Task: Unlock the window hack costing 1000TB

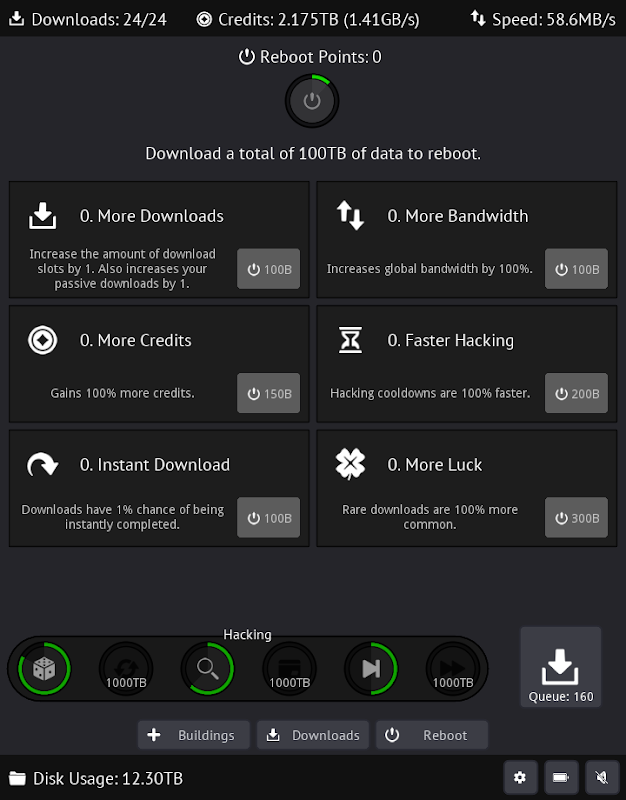Action: coord(289,668)
